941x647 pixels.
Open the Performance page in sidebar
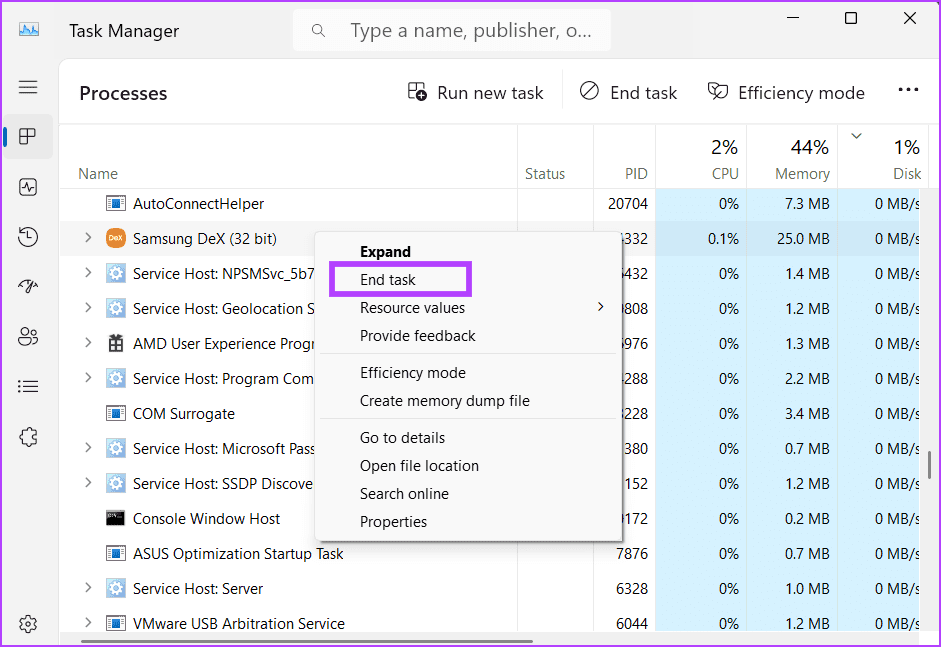click(28, 187)
